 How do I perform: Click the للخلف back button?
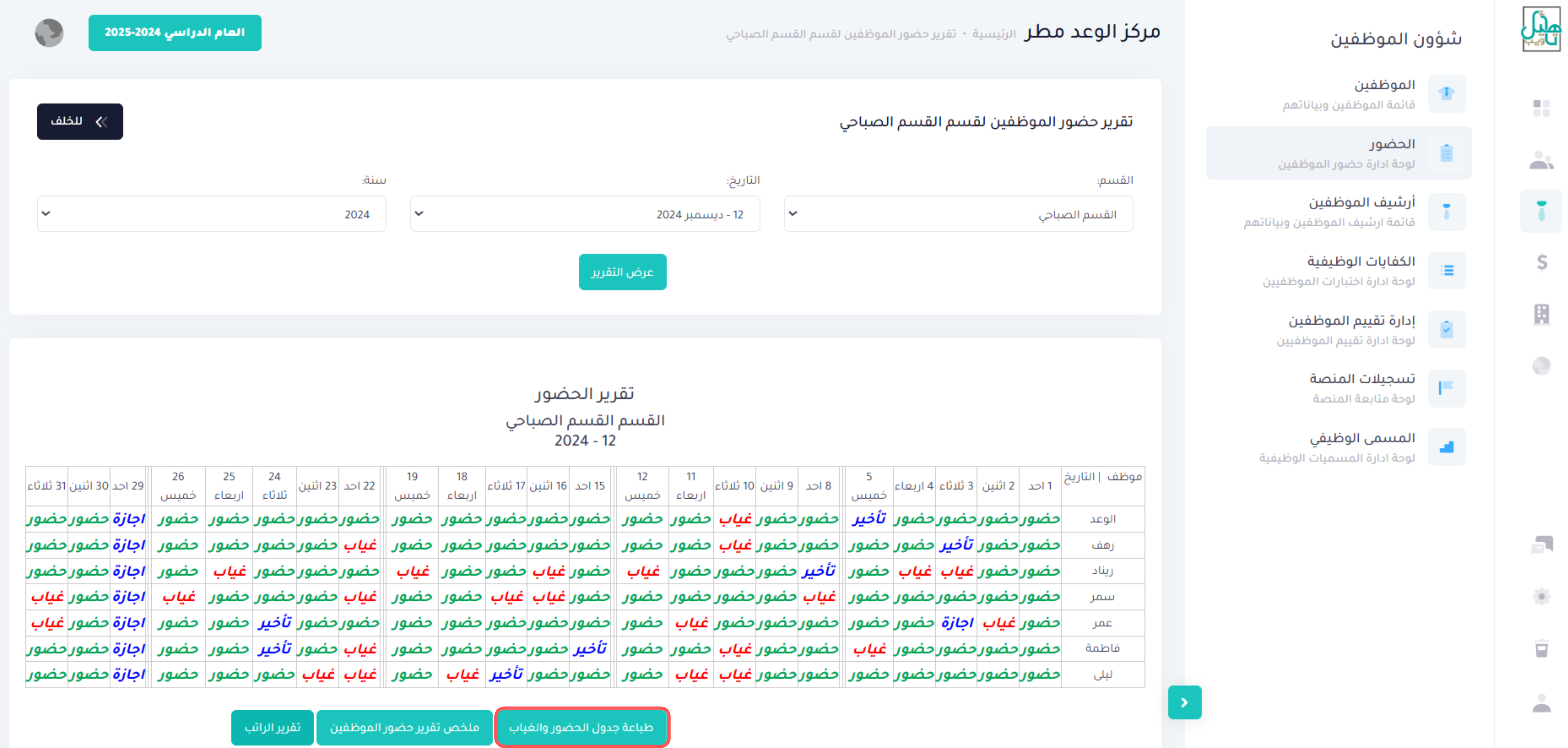pos(80,122)
